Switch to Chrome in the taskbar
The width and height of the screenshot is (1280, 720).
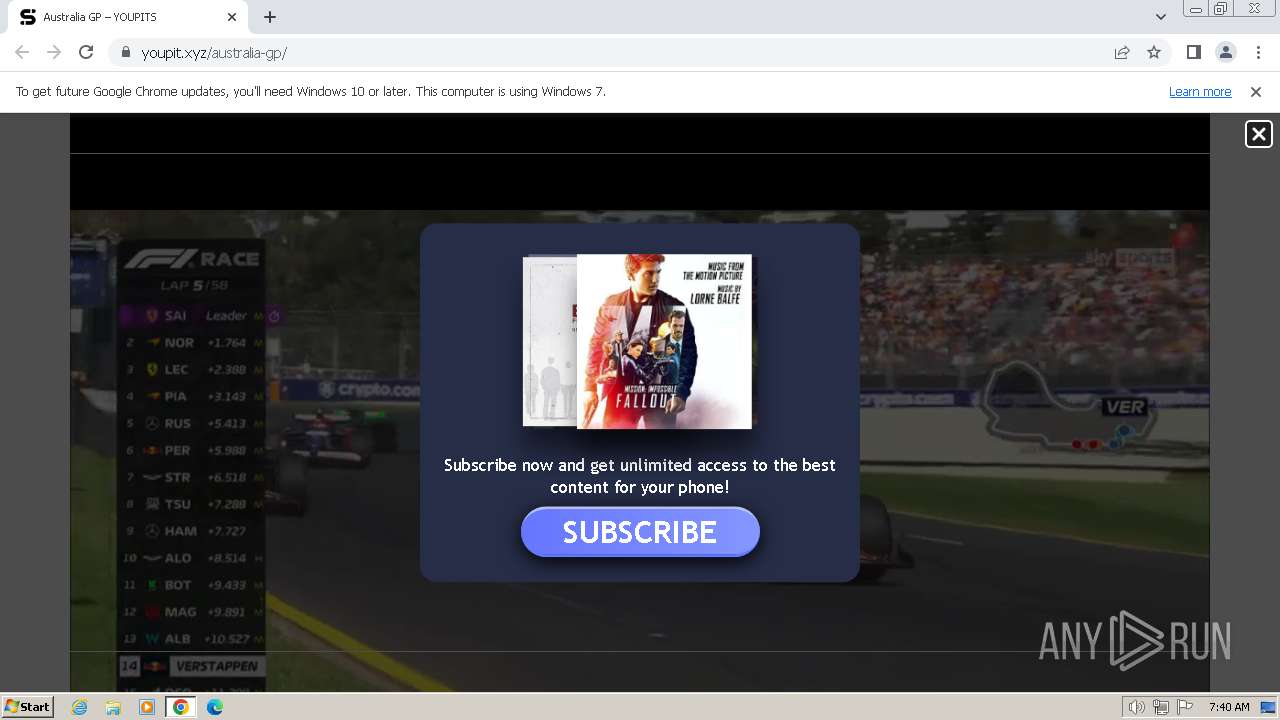[180, 707]
